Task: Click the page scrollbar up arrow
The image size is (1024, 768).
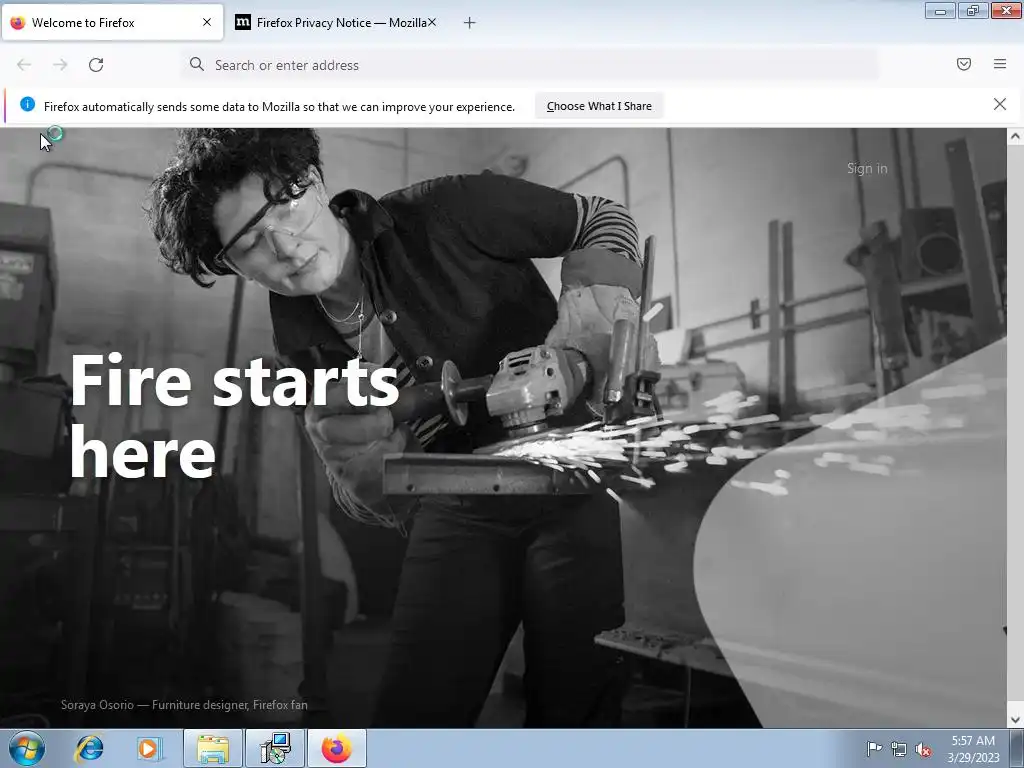Action: [1015, 136]
